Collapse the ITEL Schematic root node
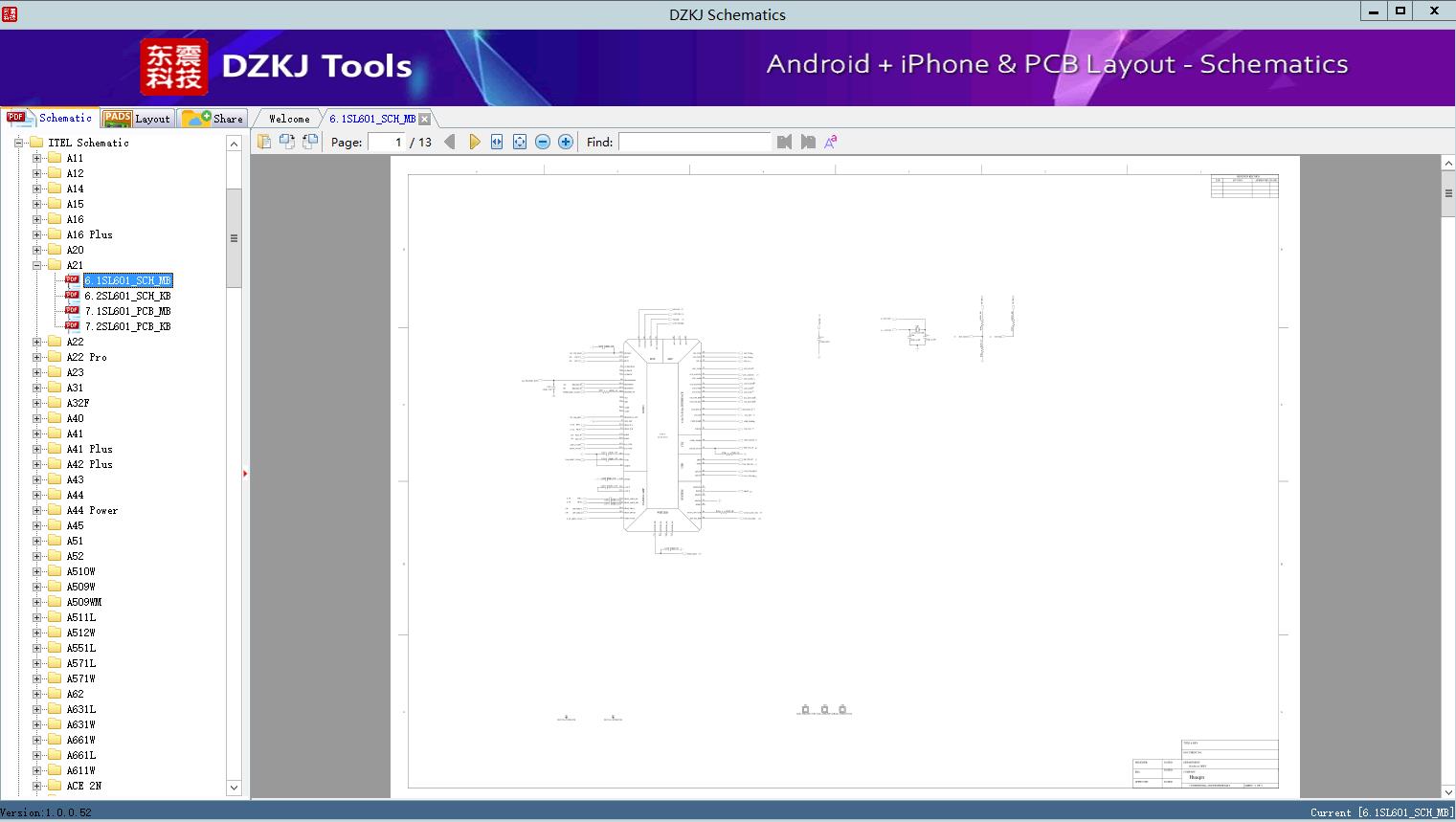The image size is (1456, 822). [x=18, y=143]
